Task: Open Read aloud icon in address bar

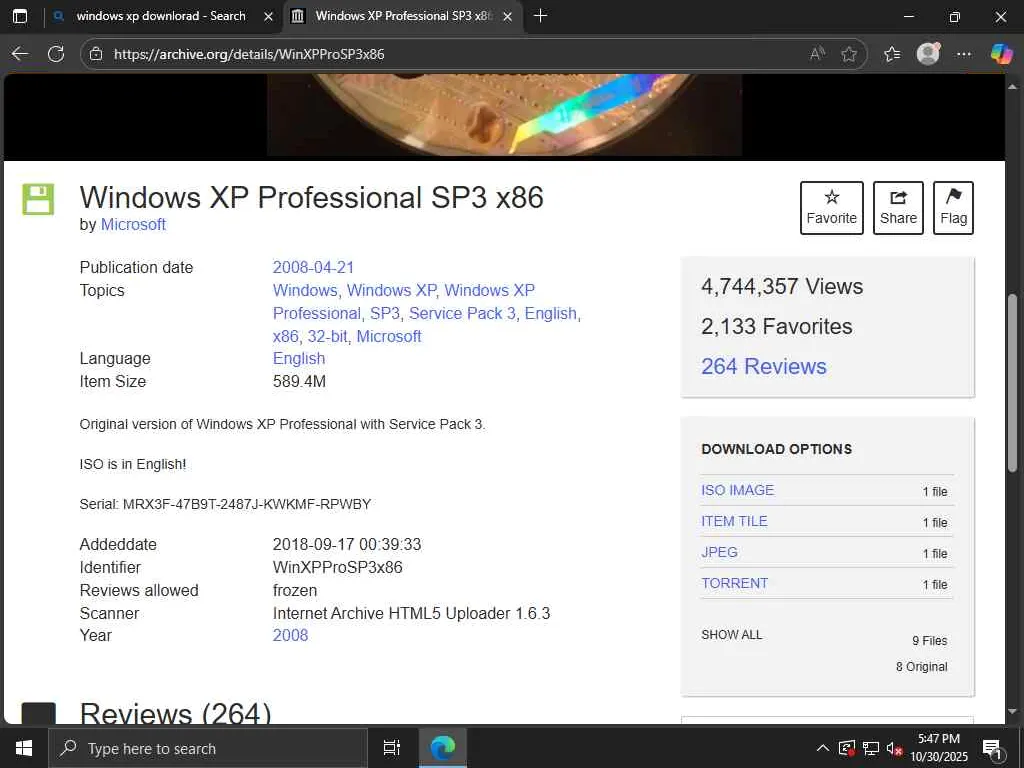Action: 817,54
